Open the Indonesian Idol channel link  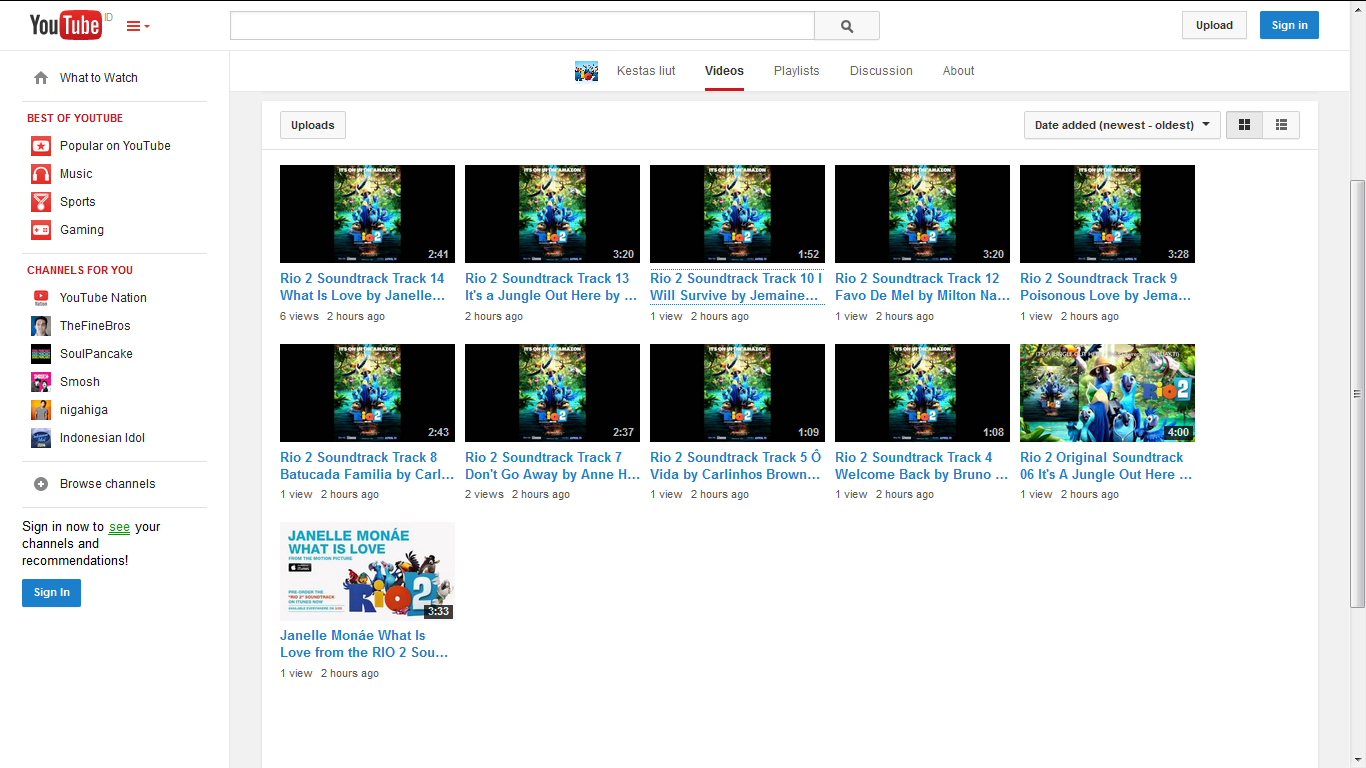click(103, 438)
